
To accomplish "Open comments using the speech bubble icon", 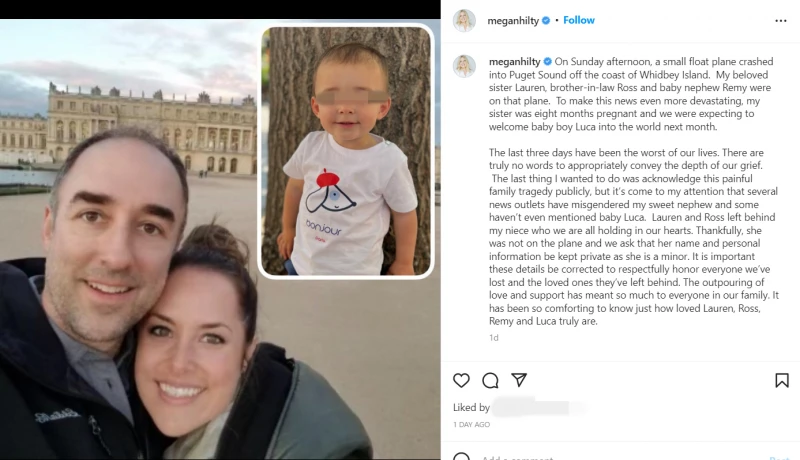I will point(490,380).
